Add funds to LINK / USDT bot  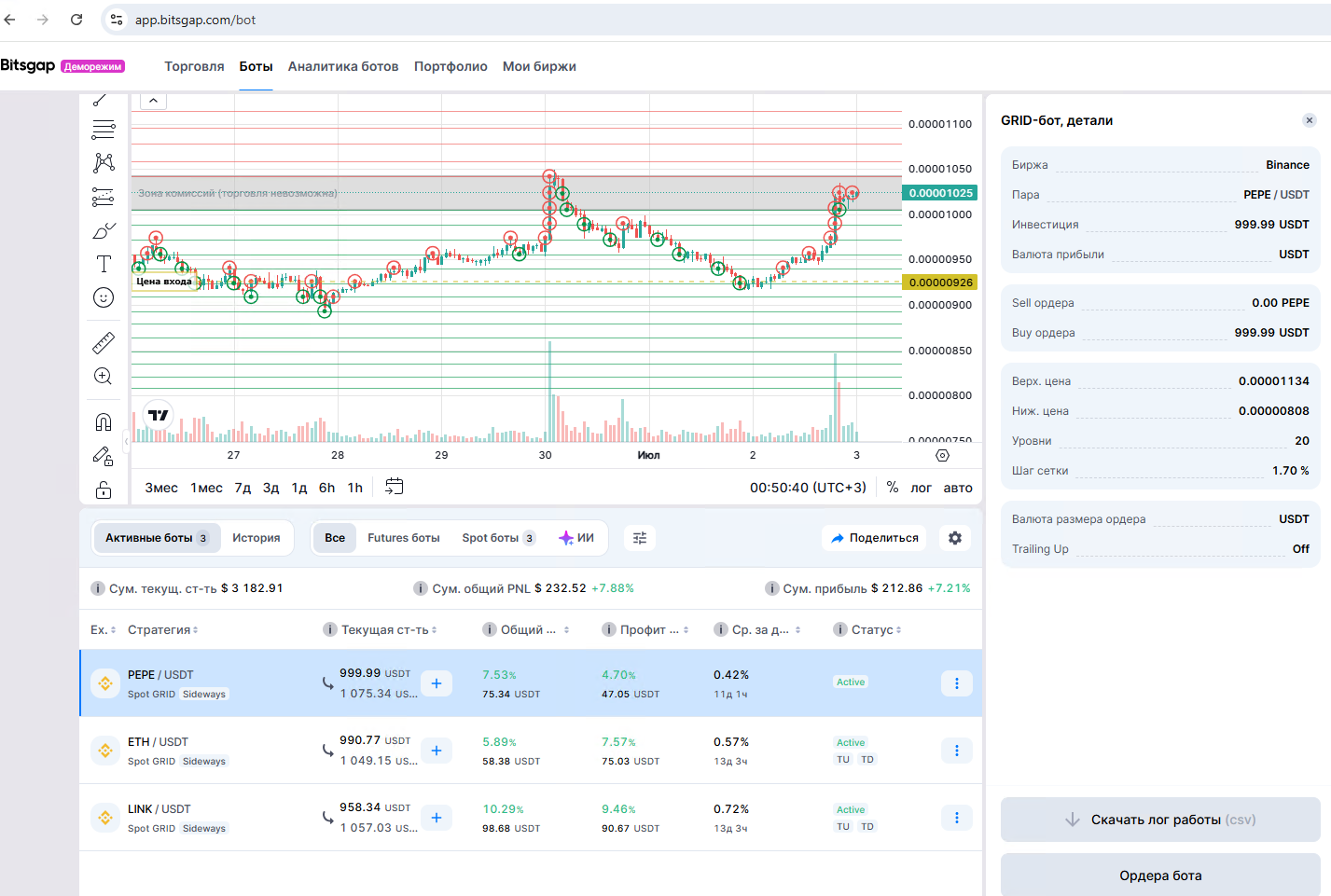point(437,818)
